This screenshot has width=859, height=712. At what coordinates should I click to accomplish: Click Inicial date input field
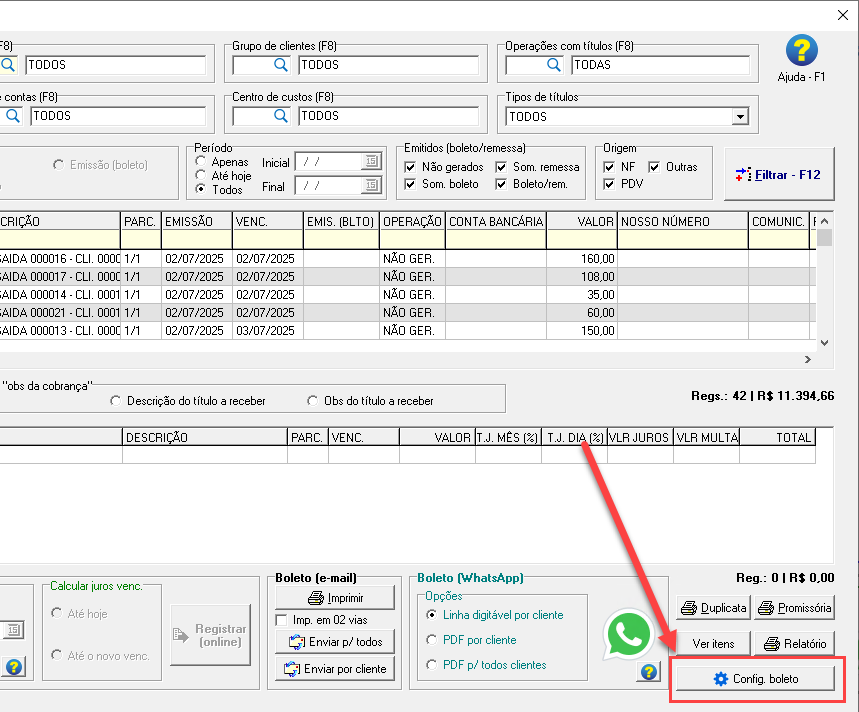click(x=330, y=161)
